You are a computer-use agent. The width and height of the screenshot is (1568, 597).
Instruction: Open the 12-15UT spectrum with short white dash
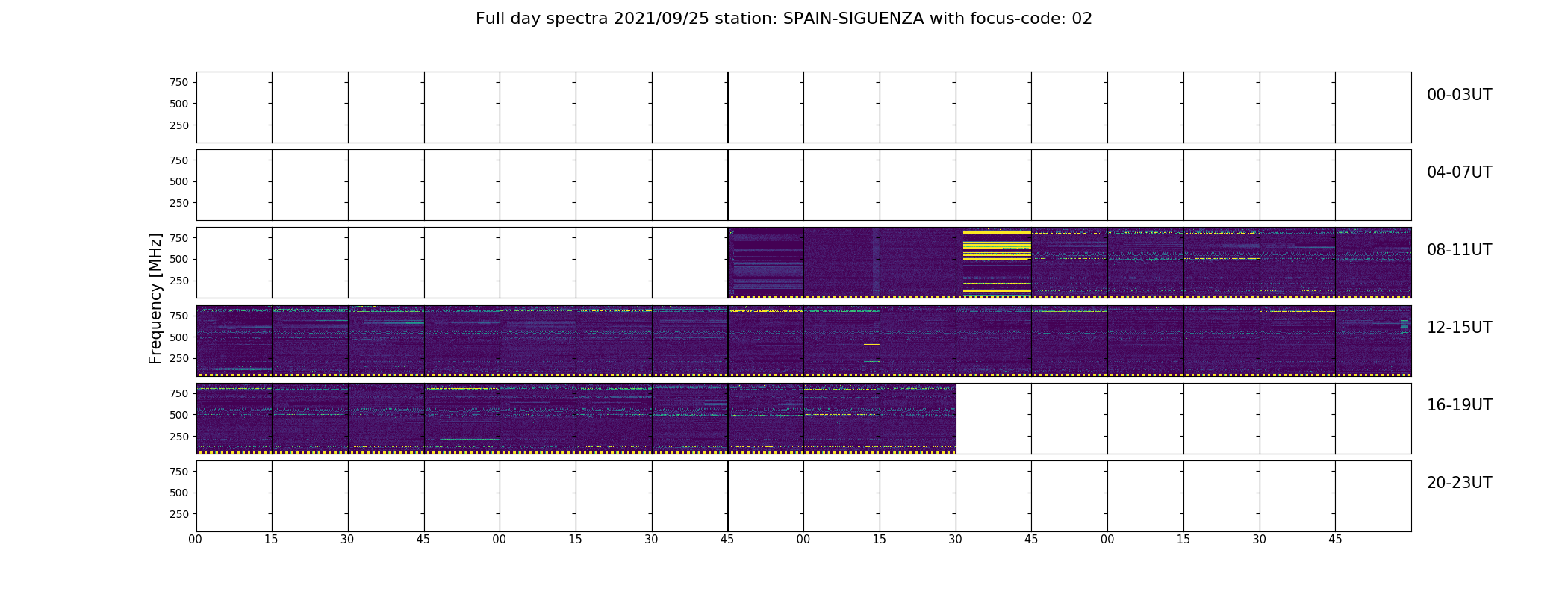[x=841, y=340]
